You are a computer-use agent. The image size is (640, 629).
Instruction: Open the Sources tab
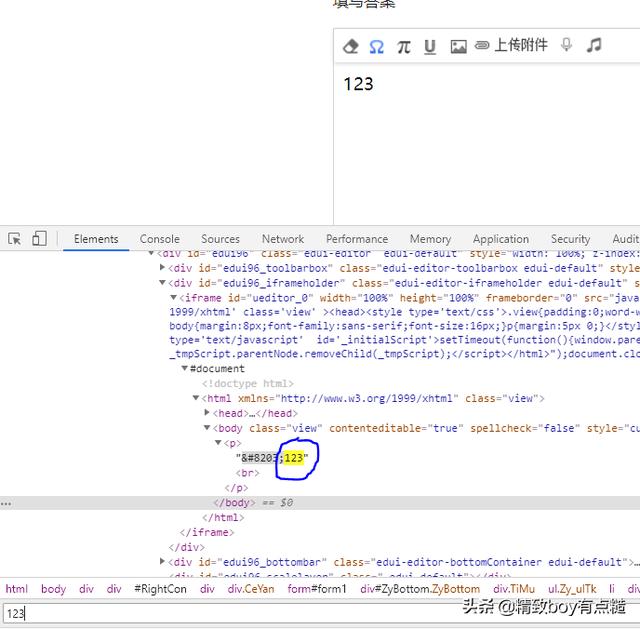pyautogui.click(x=220, y=239)
